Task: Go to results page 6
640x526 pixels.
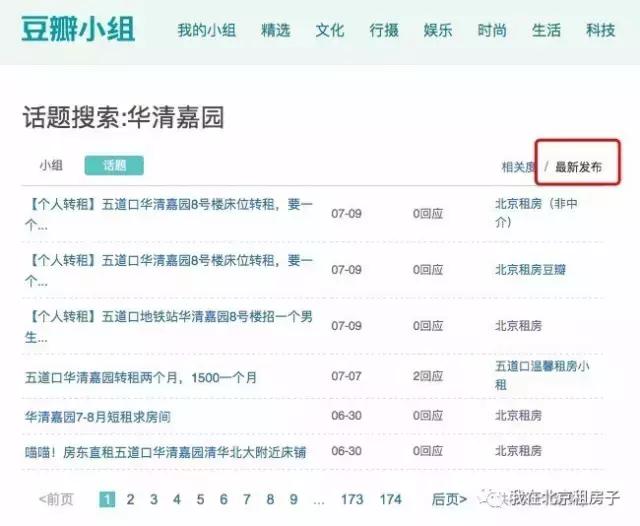Action: tap(223, 499)
